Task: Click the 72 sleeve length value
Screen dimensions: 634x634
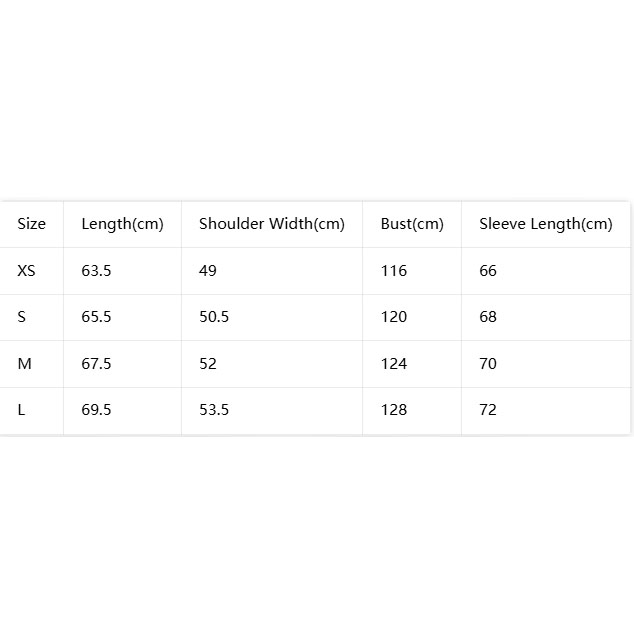Action: [x=488, y=410]
